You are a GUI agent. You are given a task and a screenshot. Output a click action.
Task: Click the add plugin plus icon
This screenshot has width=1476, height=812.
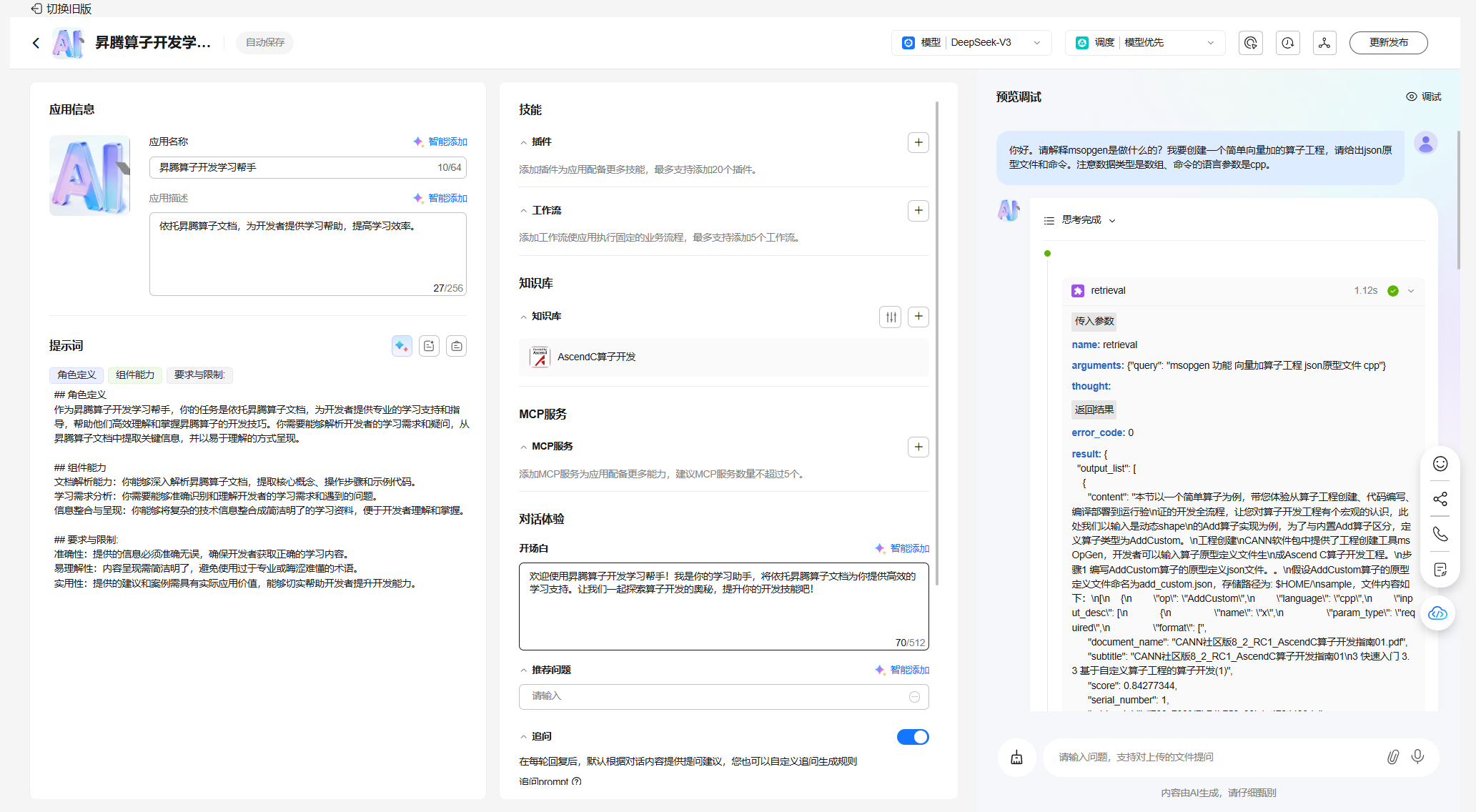pyautogui.click(x=918, y=142)
